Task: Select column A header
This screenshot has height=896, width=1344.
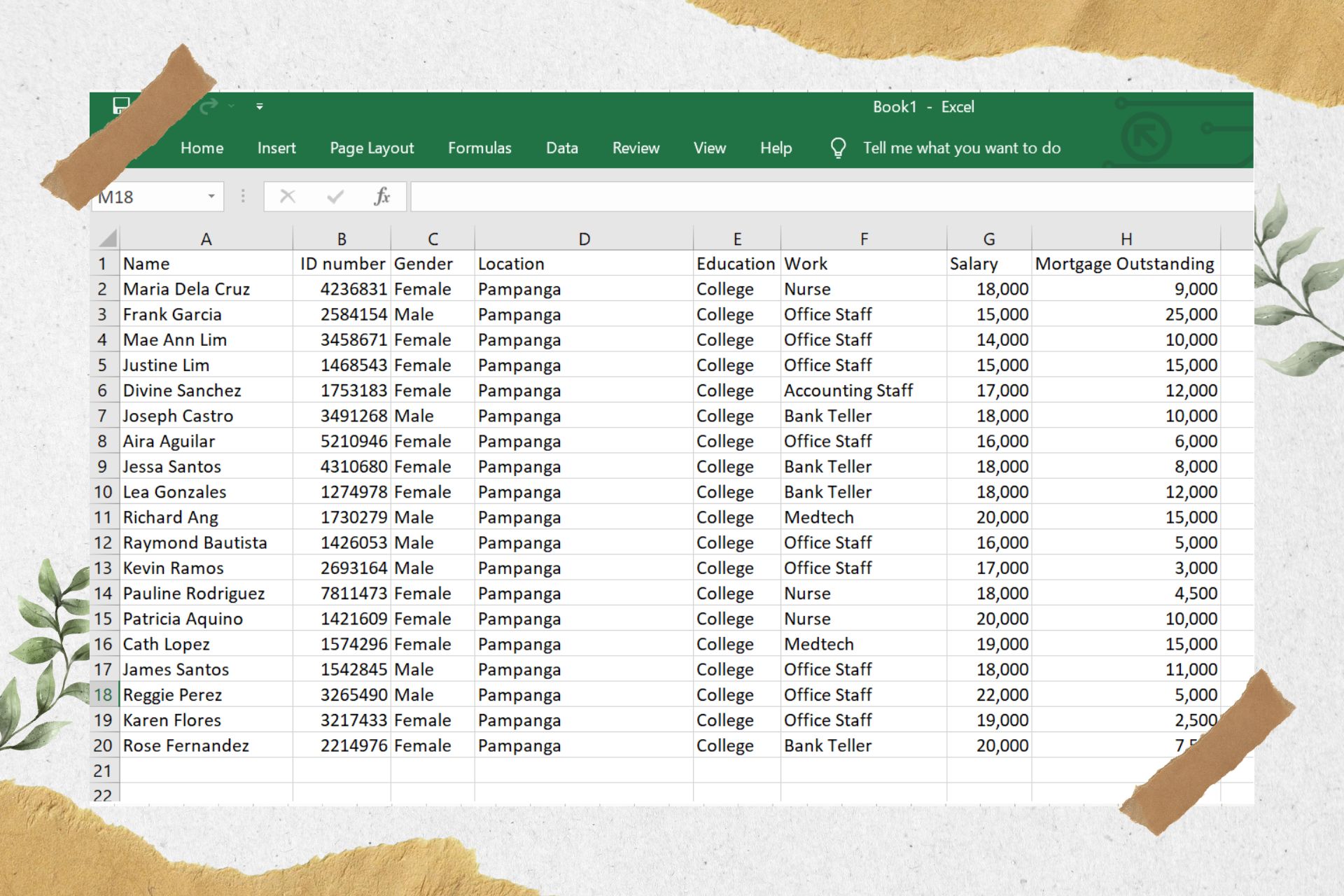Action: (x=206, y=239)
